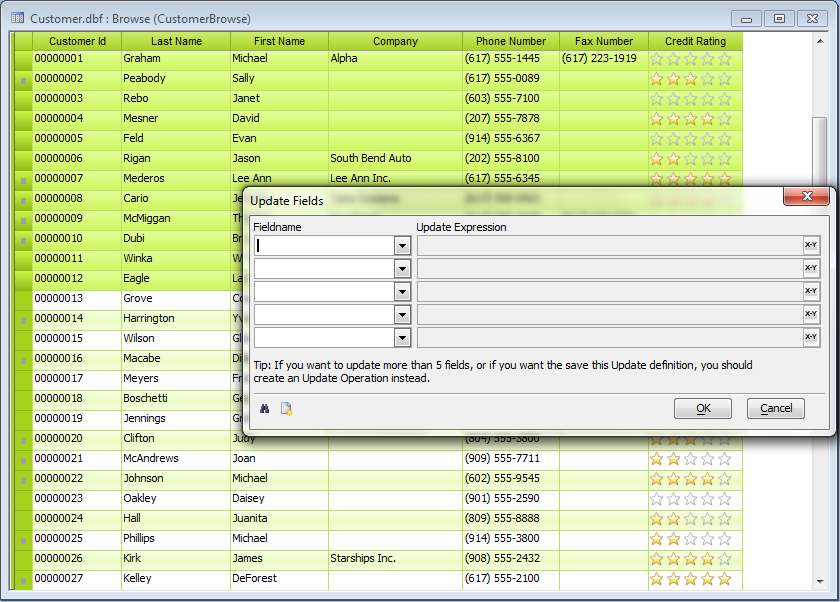The image size is (840, 602).
Task: Click the browse scrollbar down arrow
Action: tap(820, 582)
